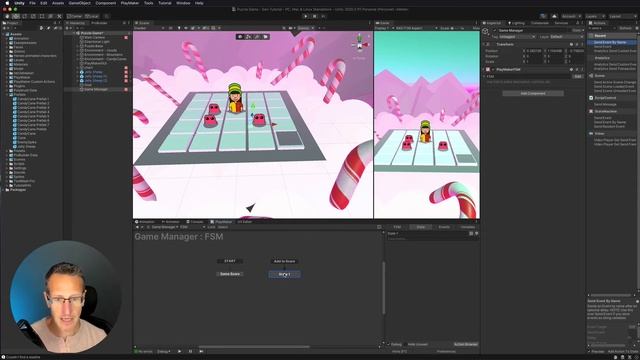
Task: Switch to PlayMaker Variables tab
Action: (467, 227)
